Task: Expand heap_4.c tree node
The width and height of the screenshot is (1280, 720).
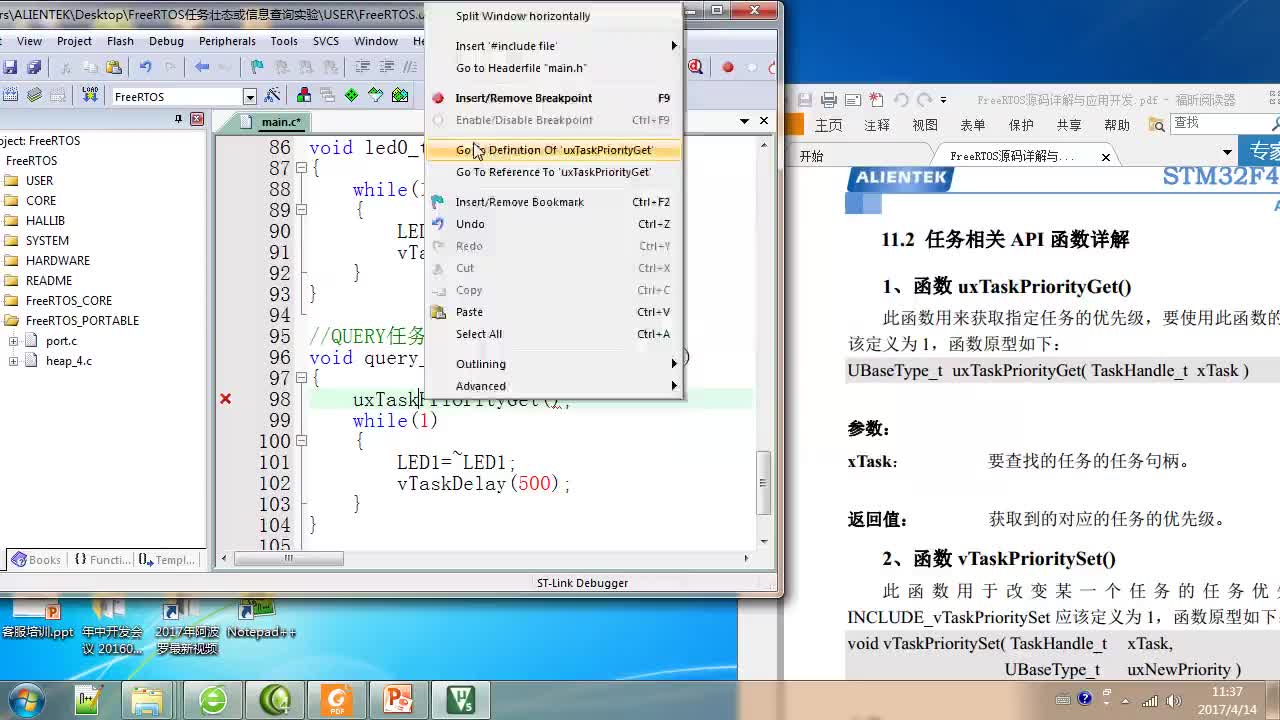Action: pyautogui.click(x=14, y=361)
